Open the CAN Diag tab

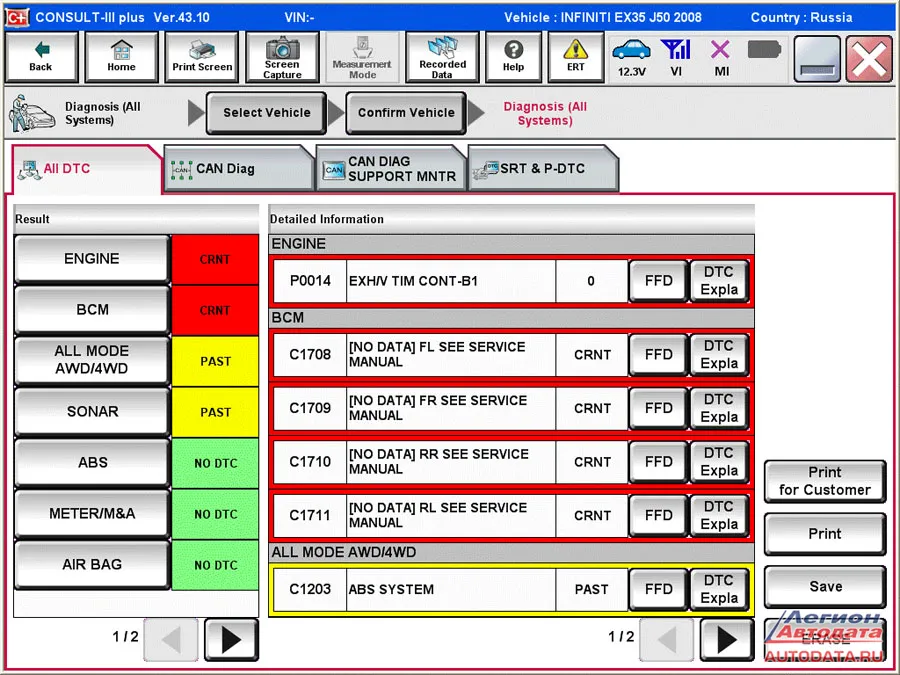pyautogui.click(x=239, y=169)
